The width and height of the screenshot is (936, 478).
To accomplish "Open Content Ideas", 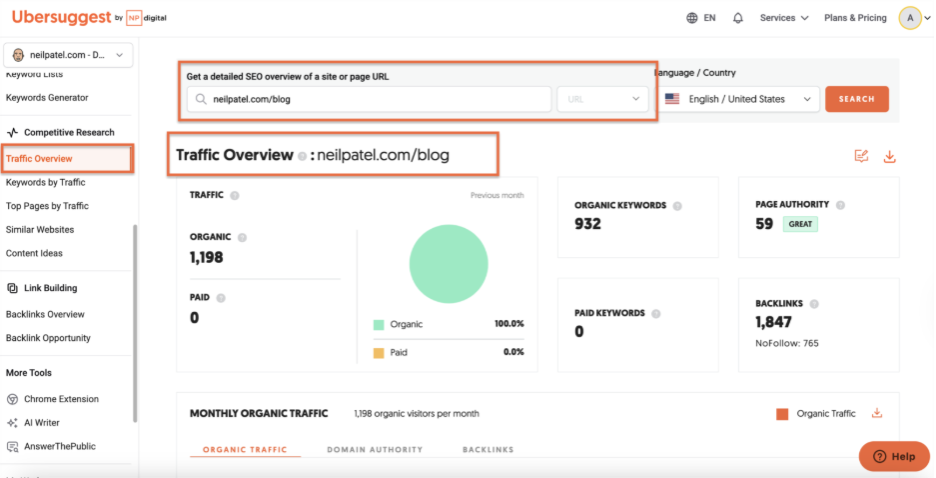I will [x=34, y=253].
